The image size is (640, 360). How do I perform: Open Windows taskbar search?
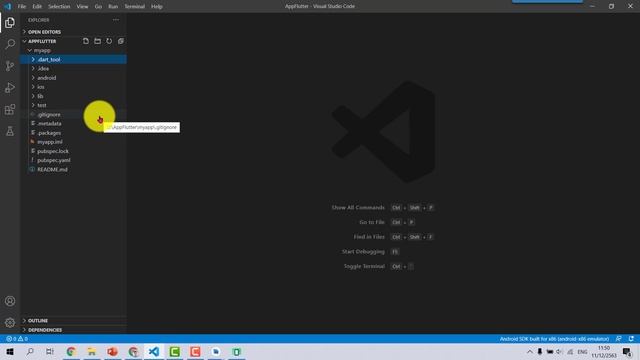click(x=30, y=351)
